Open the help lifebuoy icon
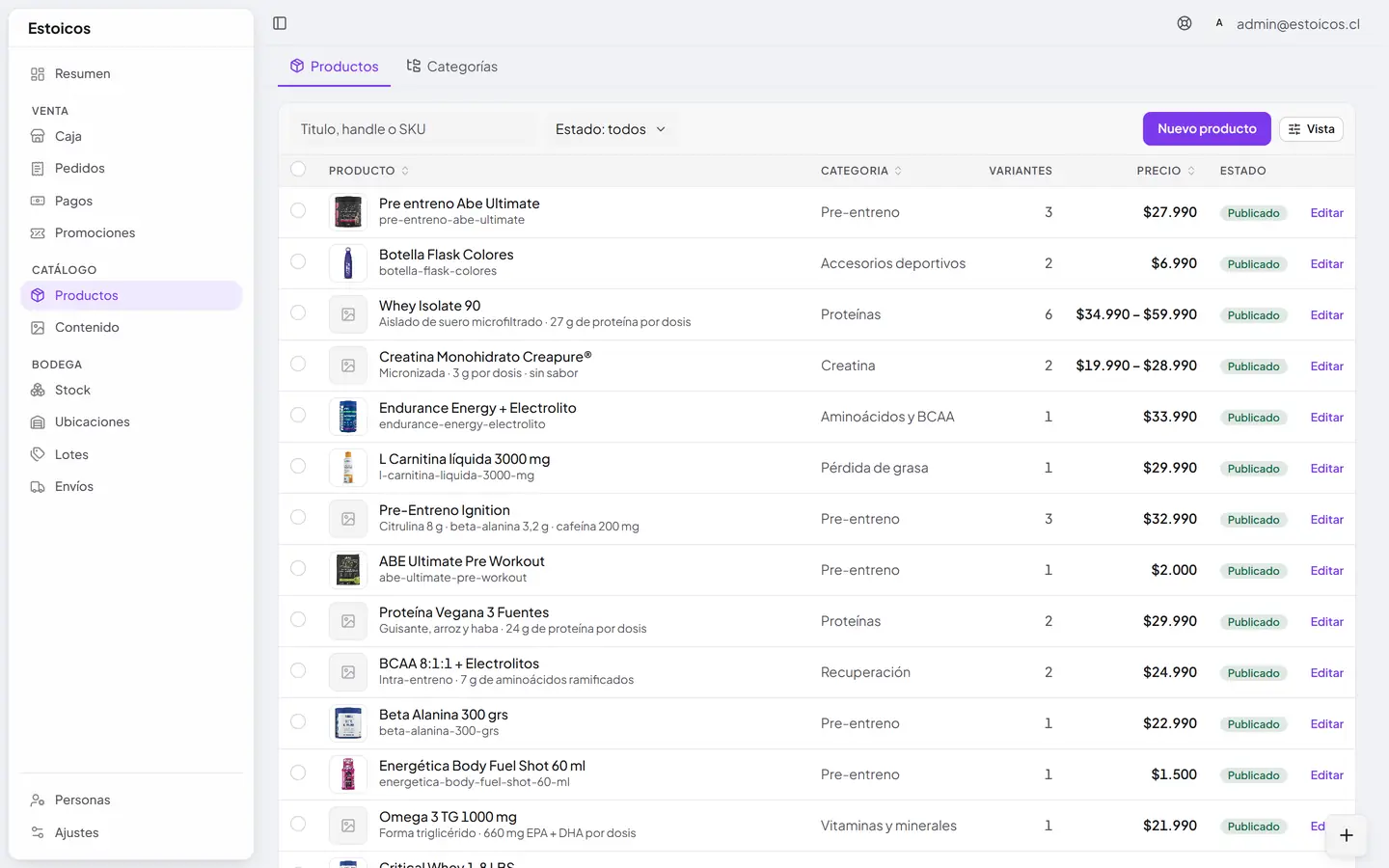This screenshot has height=868, width=1389. tap(1185, 23)
